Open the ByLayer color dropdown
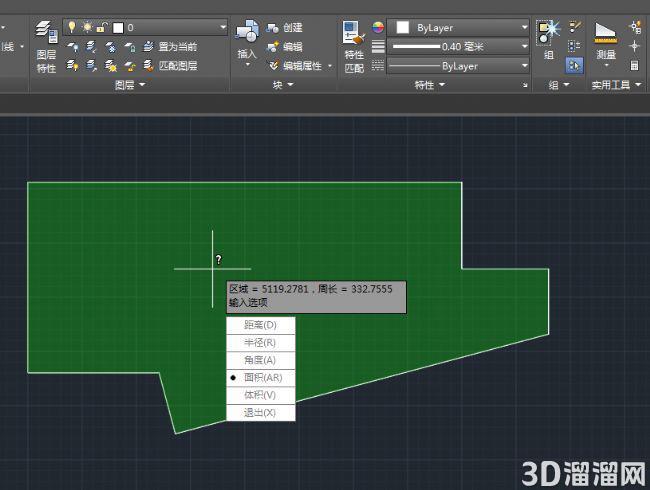The height and width of the screenshot is (490, 650). [x=458, y=28]
